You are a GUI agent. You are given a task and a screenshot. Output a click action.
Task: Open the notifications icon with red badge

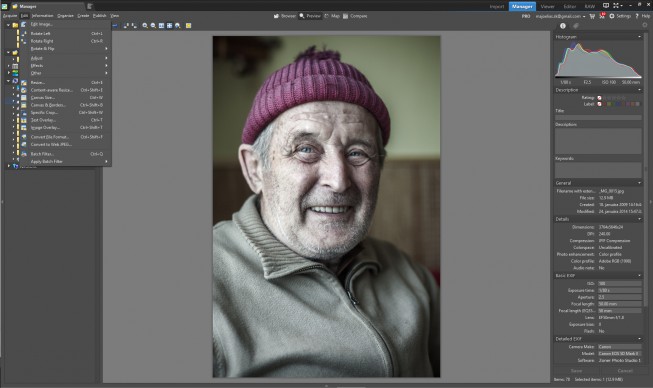(x=602, y=16)
